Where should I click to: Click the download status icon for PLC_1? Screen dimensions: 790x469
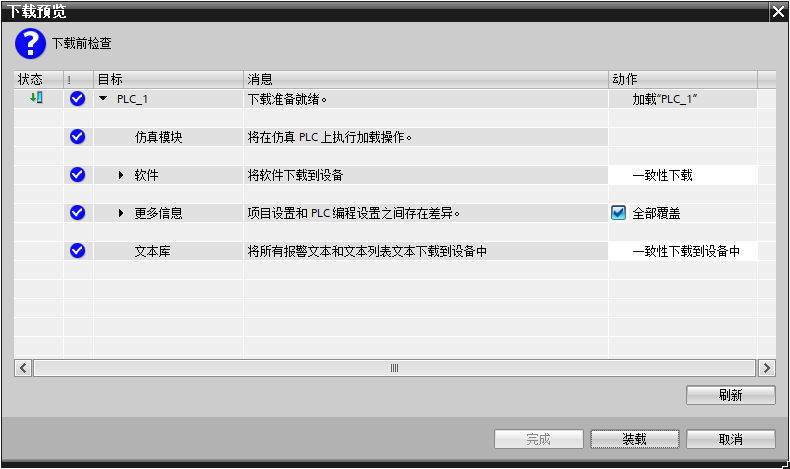coord(36,98)
